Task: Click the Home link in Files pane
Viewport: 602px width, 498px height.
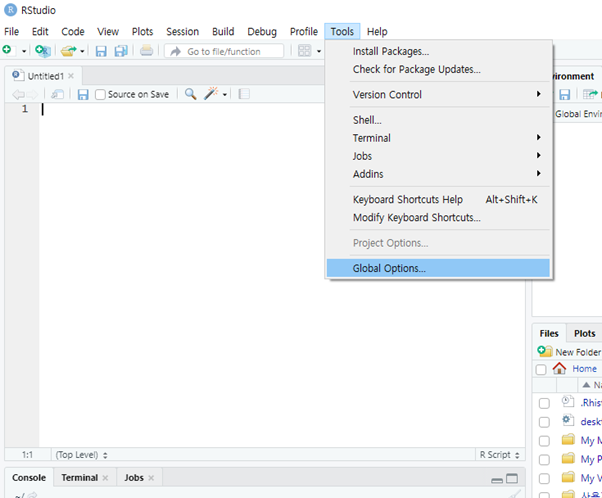Action: [x=584, y=369]
